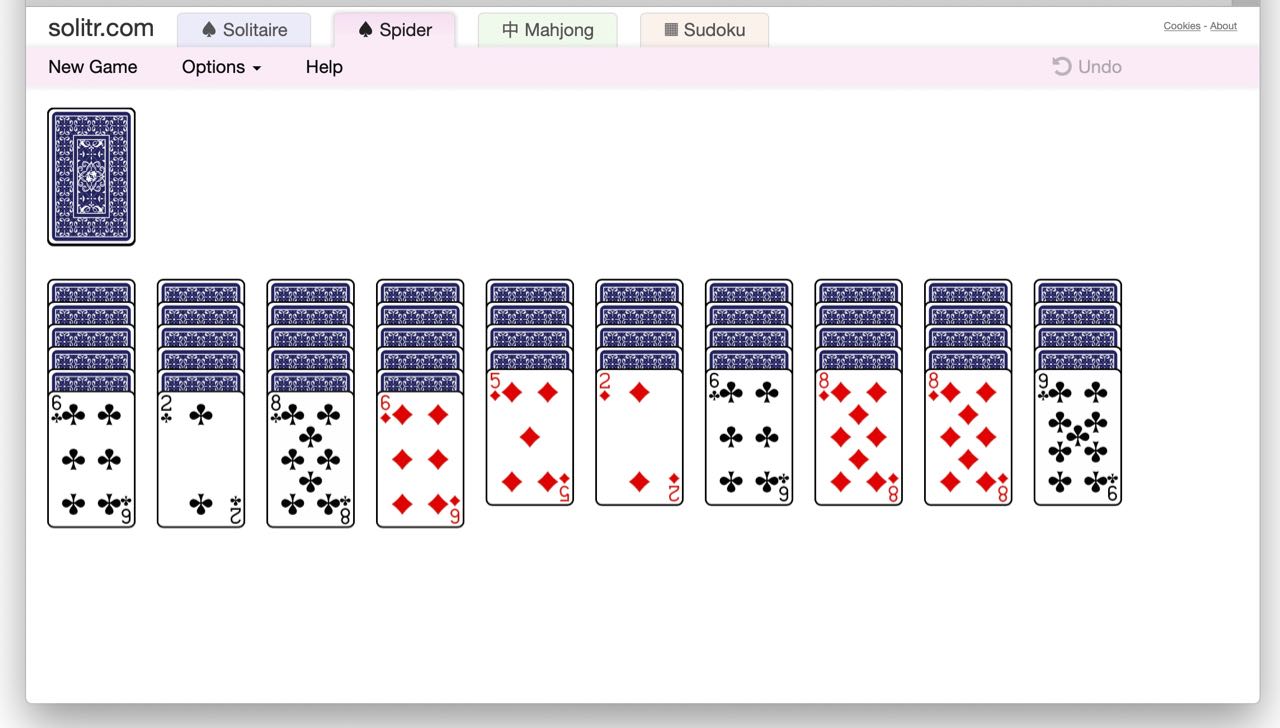The width and height of the screenshot is (1280, 728).
Task: Open the Options dropdown menu
Action: 221,67
